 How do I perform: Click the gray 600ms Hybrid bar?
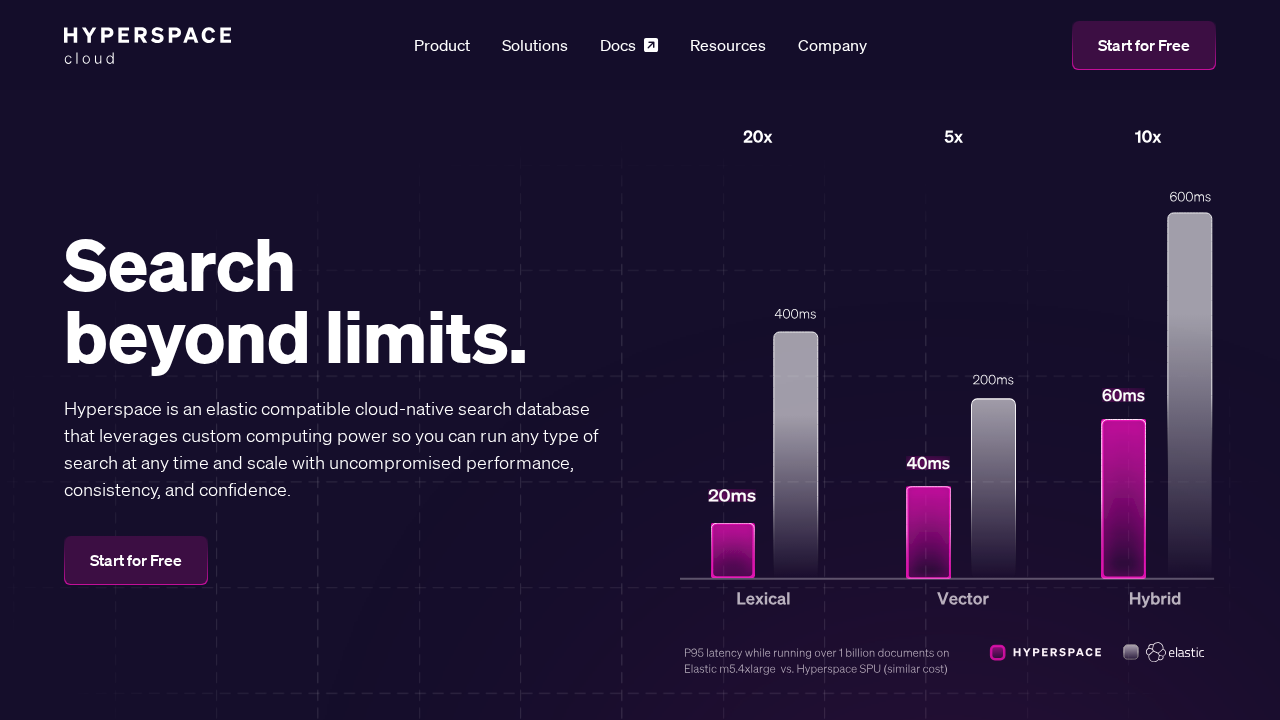[1189, 395]
